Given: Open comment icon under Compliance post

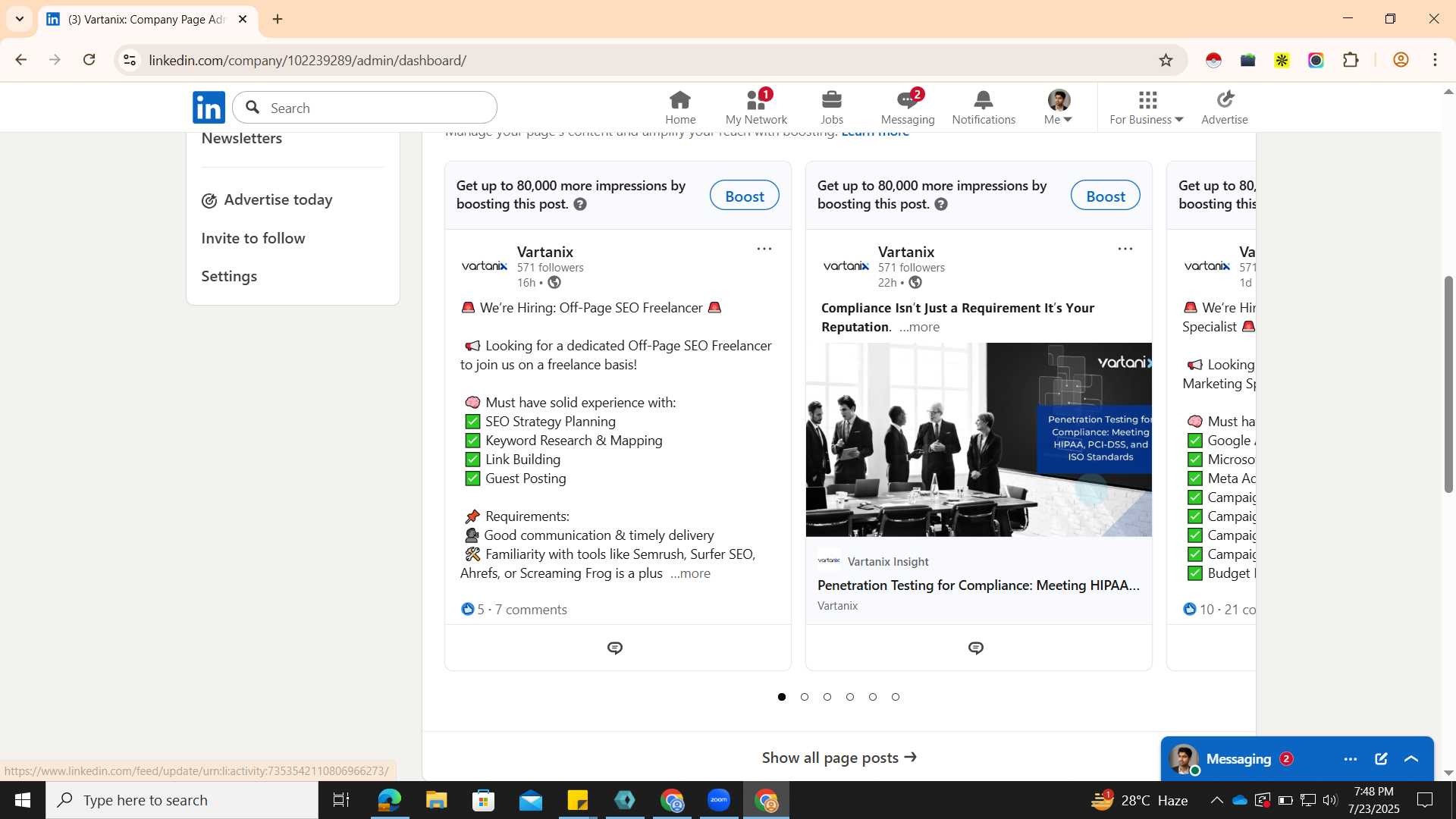Looking at the screenshot, I should 976,648.
